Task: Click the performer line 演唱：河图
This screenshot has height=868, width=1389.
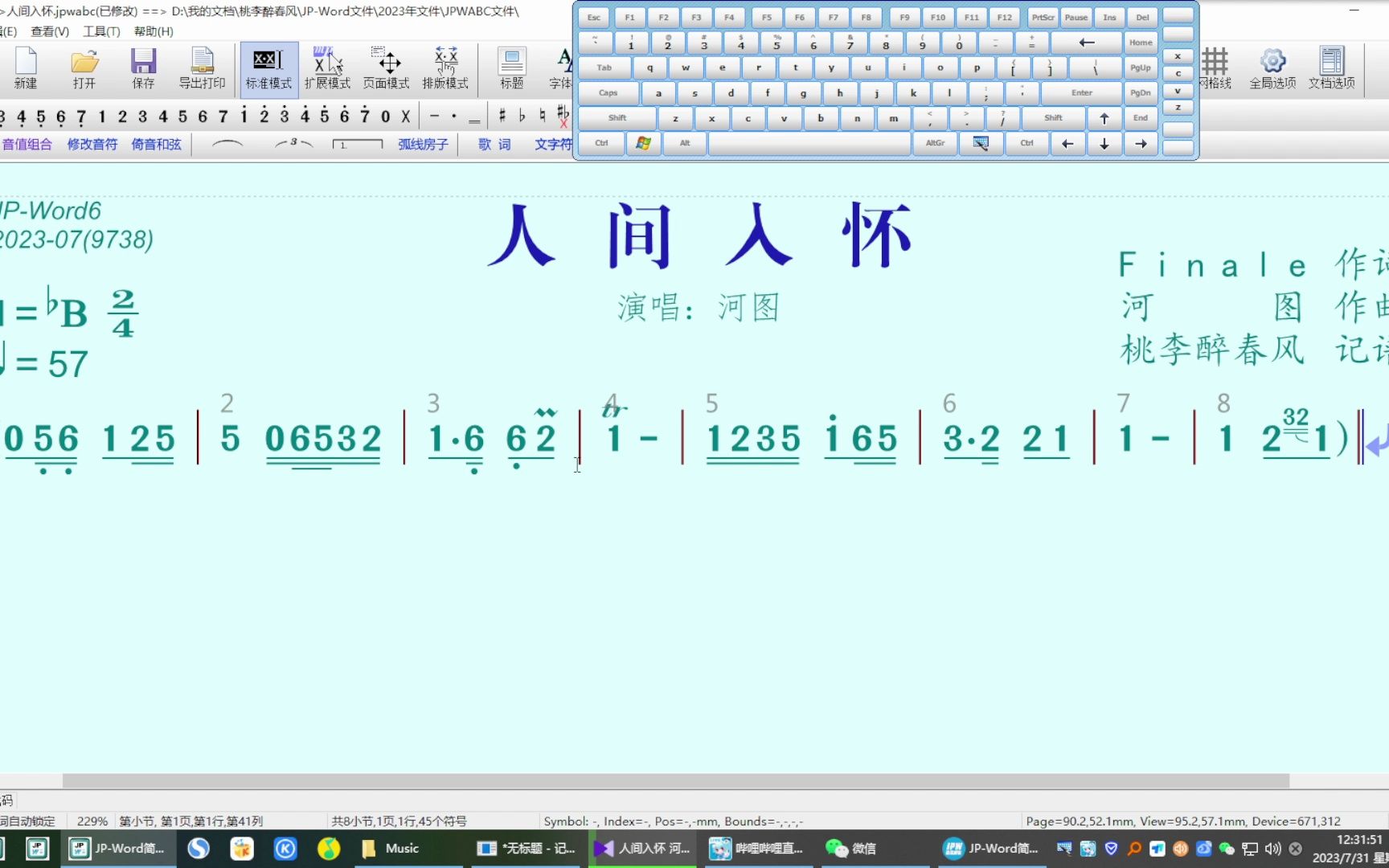Action: 699,307
